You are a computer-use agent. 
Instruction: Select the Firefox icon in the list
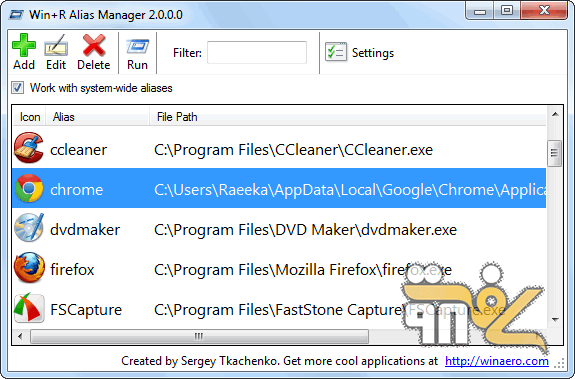point(29,268)
